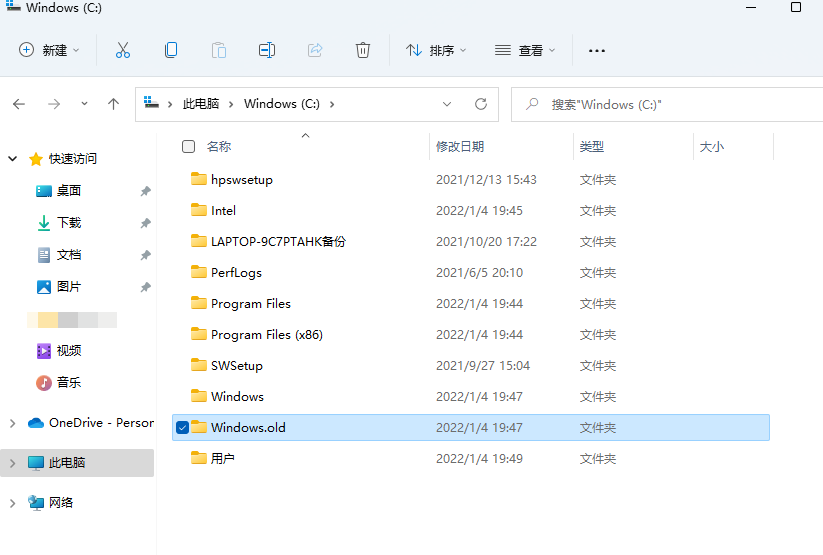
Task: Click the pin icon beside 图片
Action: [x=145, y=287]
